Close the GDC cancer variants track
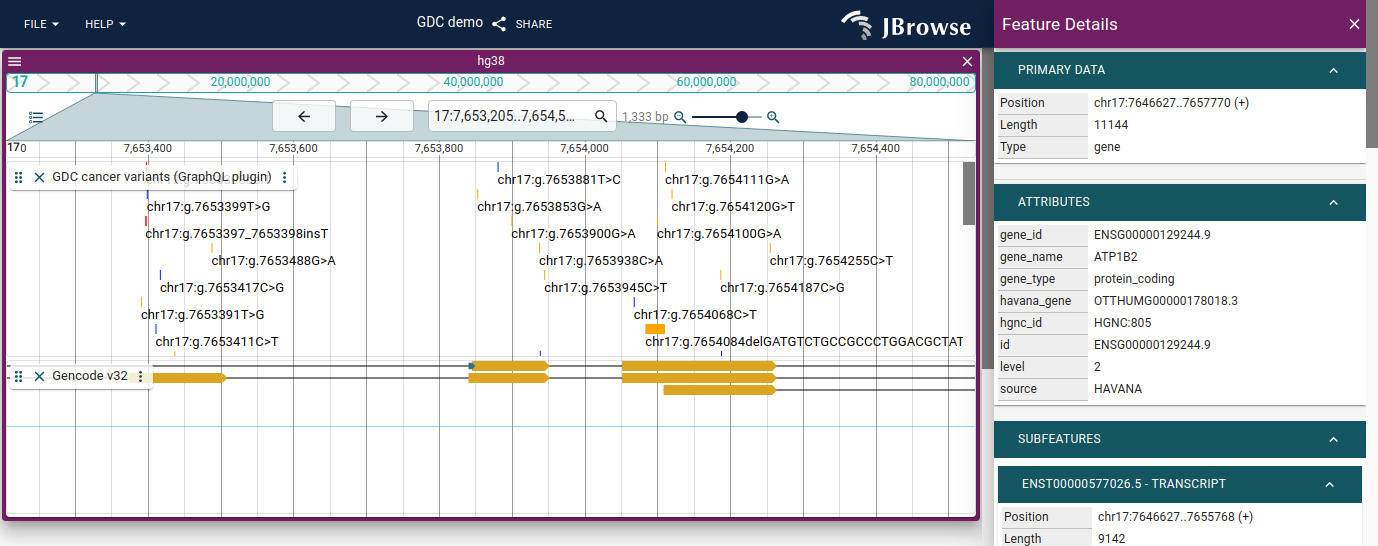This screenshot has height=546, width=1378. tap(39, 177)
